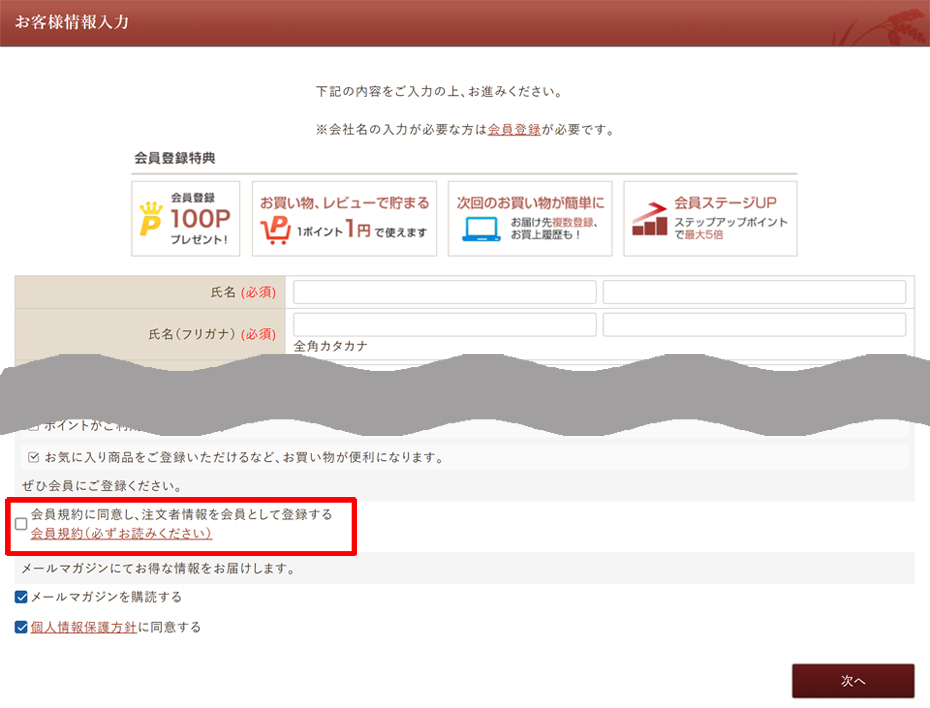Check the 会員規約に同意 registration checkbox
This screenshot has width=930, height=708.
pyautogui.click(x=21, y=524)
